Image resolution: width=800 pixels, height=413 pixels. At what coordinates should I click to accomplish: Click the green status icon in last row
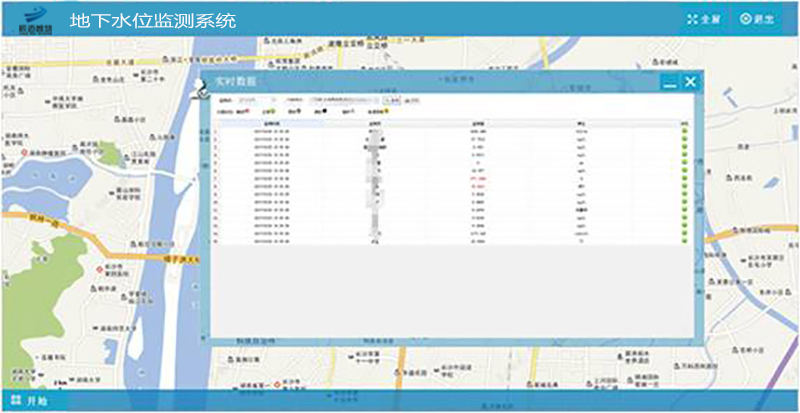pos(684,240)
